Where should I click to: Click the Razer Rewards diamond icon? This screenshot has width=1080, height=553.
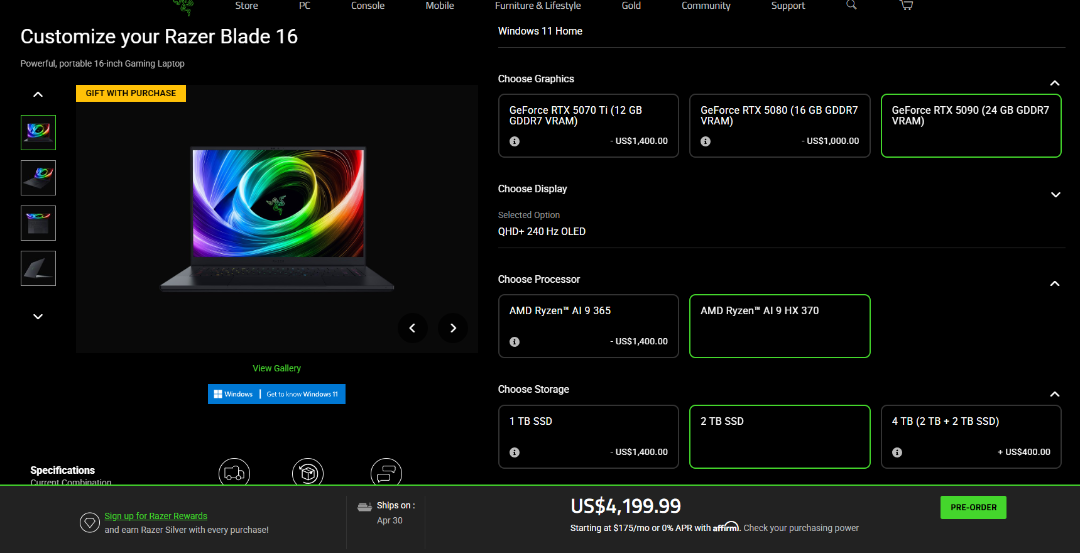tap(89, 523)
